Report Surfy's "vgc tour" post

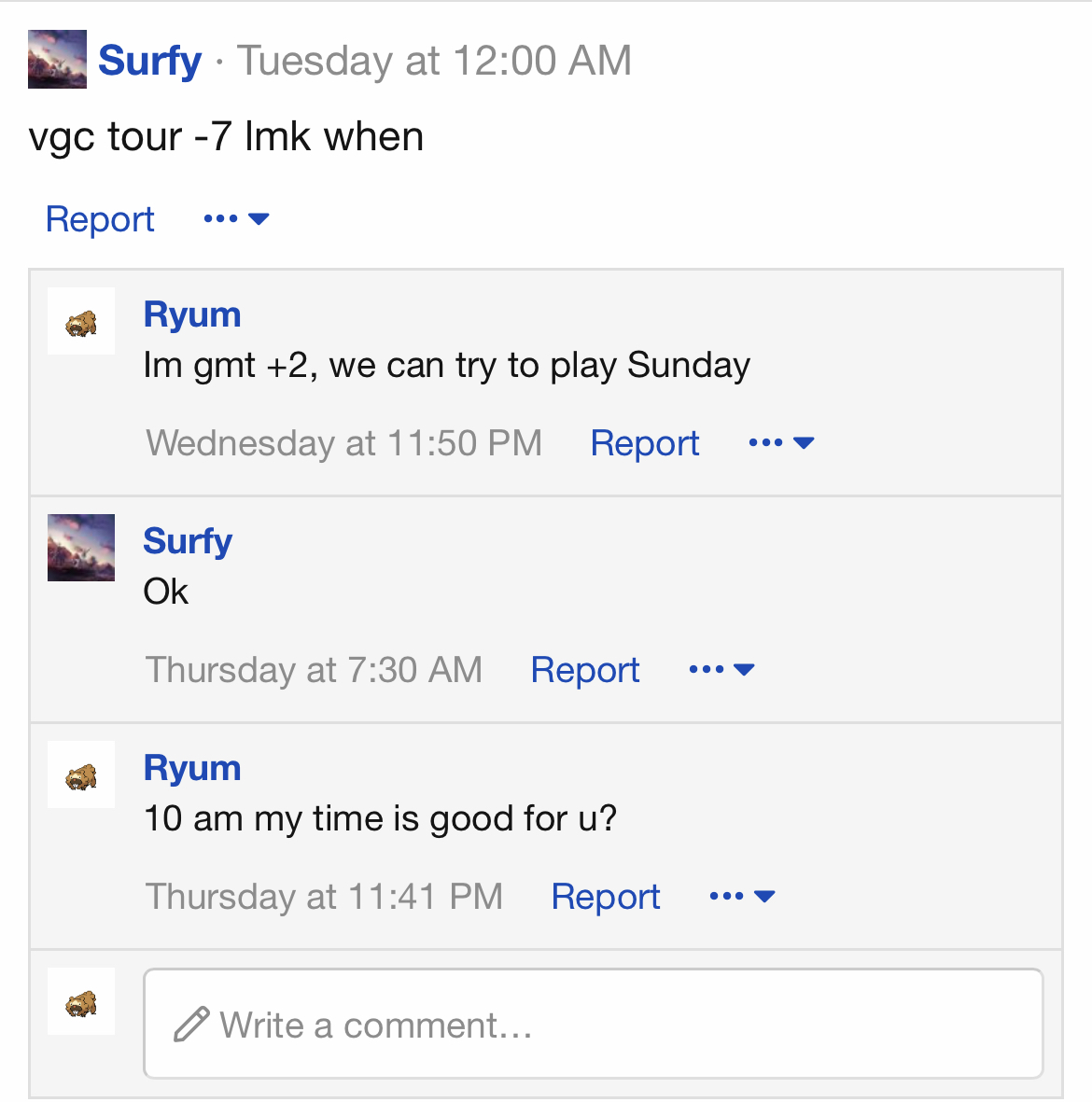[x=100, y=219]
